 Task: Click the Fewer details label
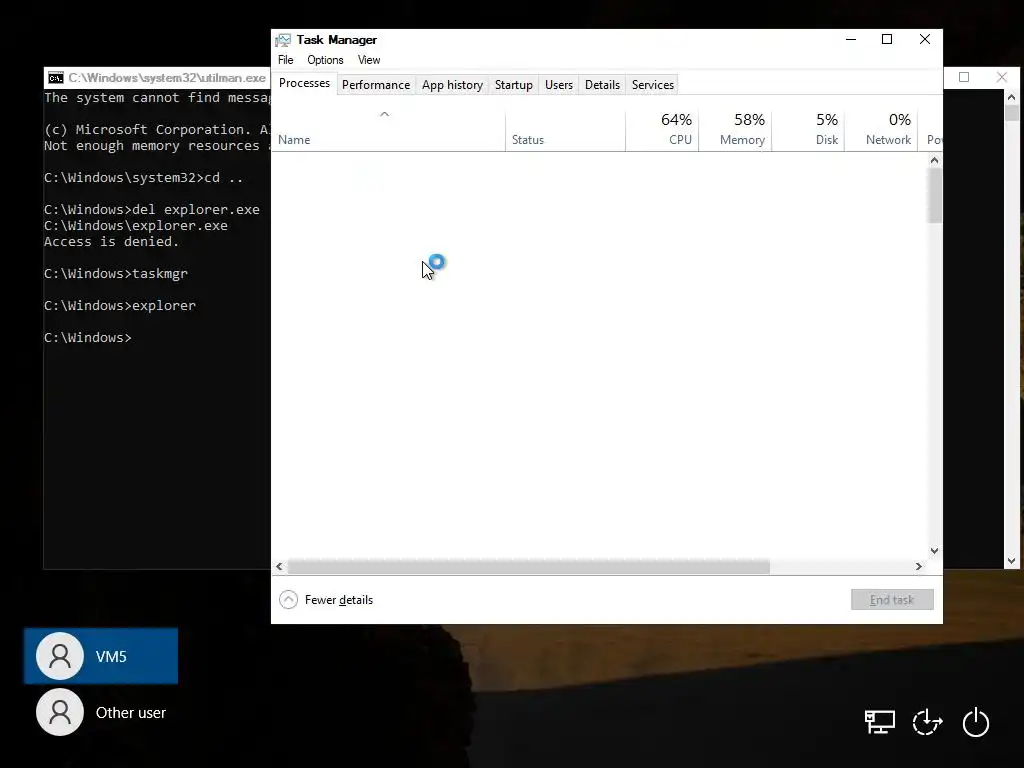[339, 600]
